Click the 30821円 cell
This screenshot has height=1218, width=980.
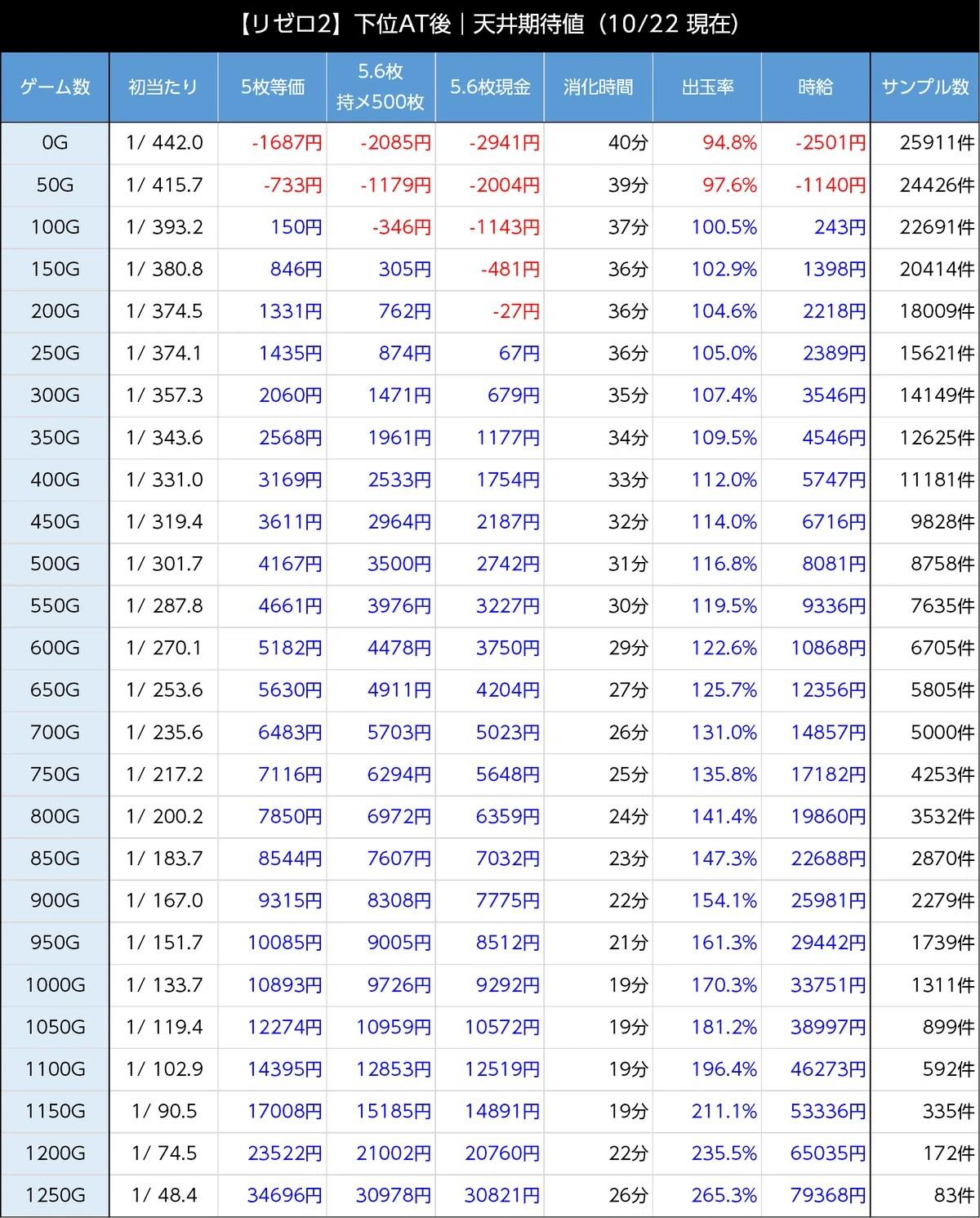489,1195
